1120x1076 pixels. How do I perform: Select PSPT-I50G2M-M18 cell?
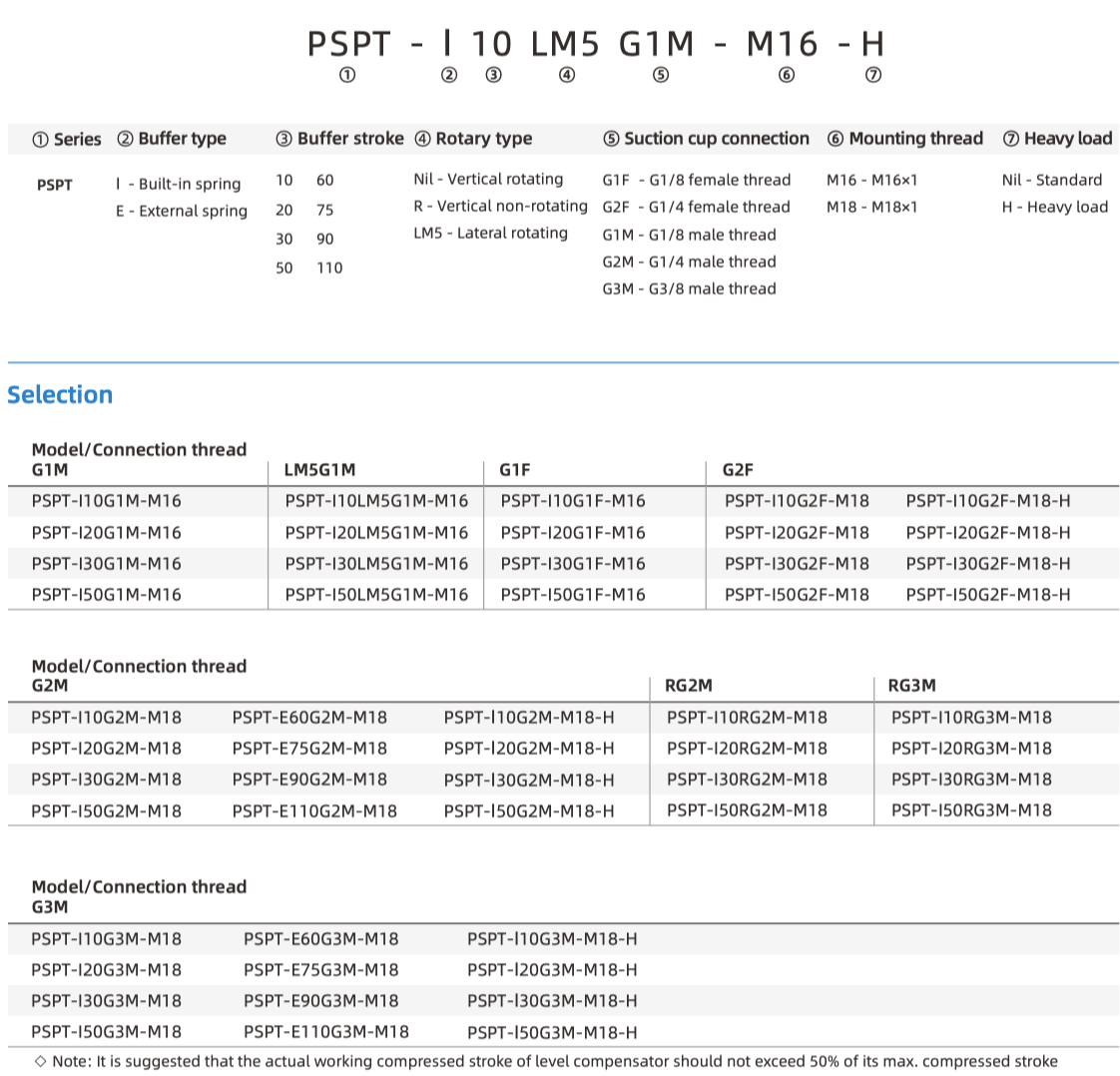point(107,811)
